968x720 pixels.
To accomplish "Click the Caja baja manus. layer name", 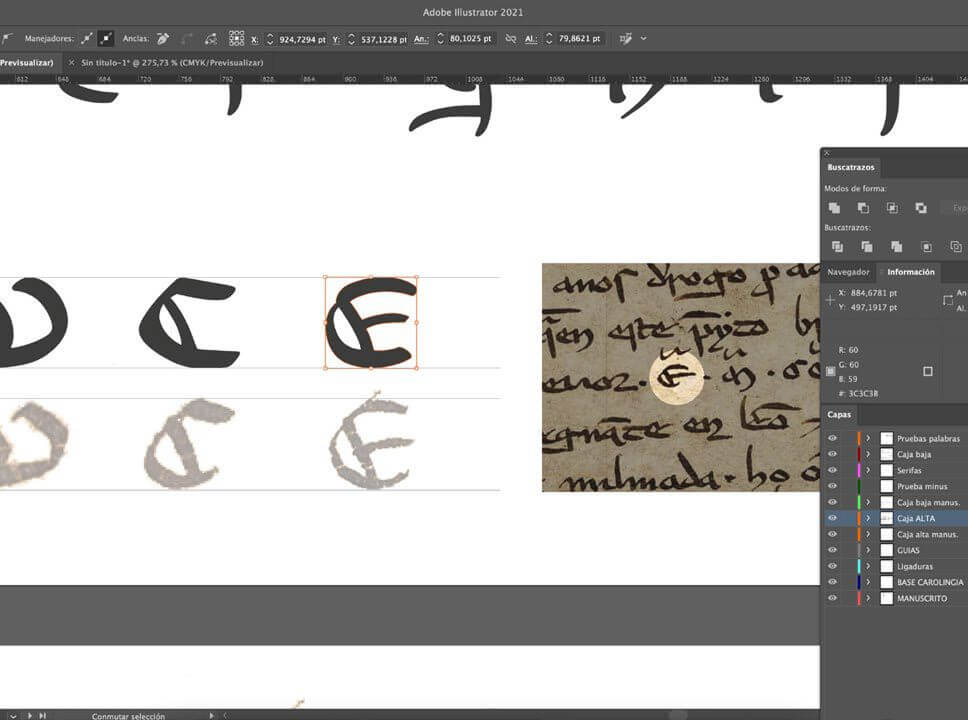I will 927,502.
